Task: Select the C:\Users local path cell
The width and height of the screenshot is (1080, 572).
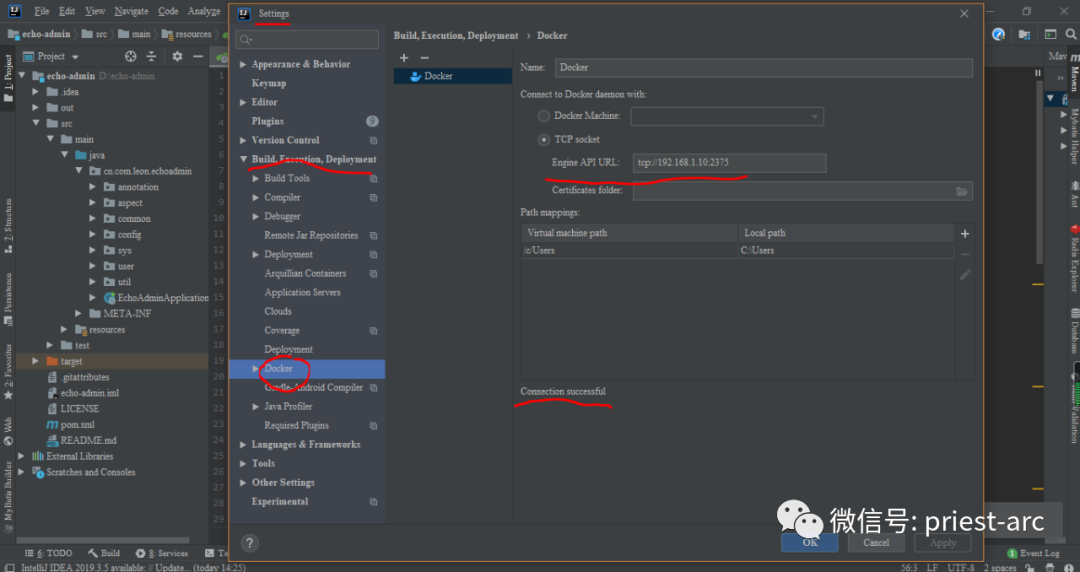Action: click(x=847, y=250)
